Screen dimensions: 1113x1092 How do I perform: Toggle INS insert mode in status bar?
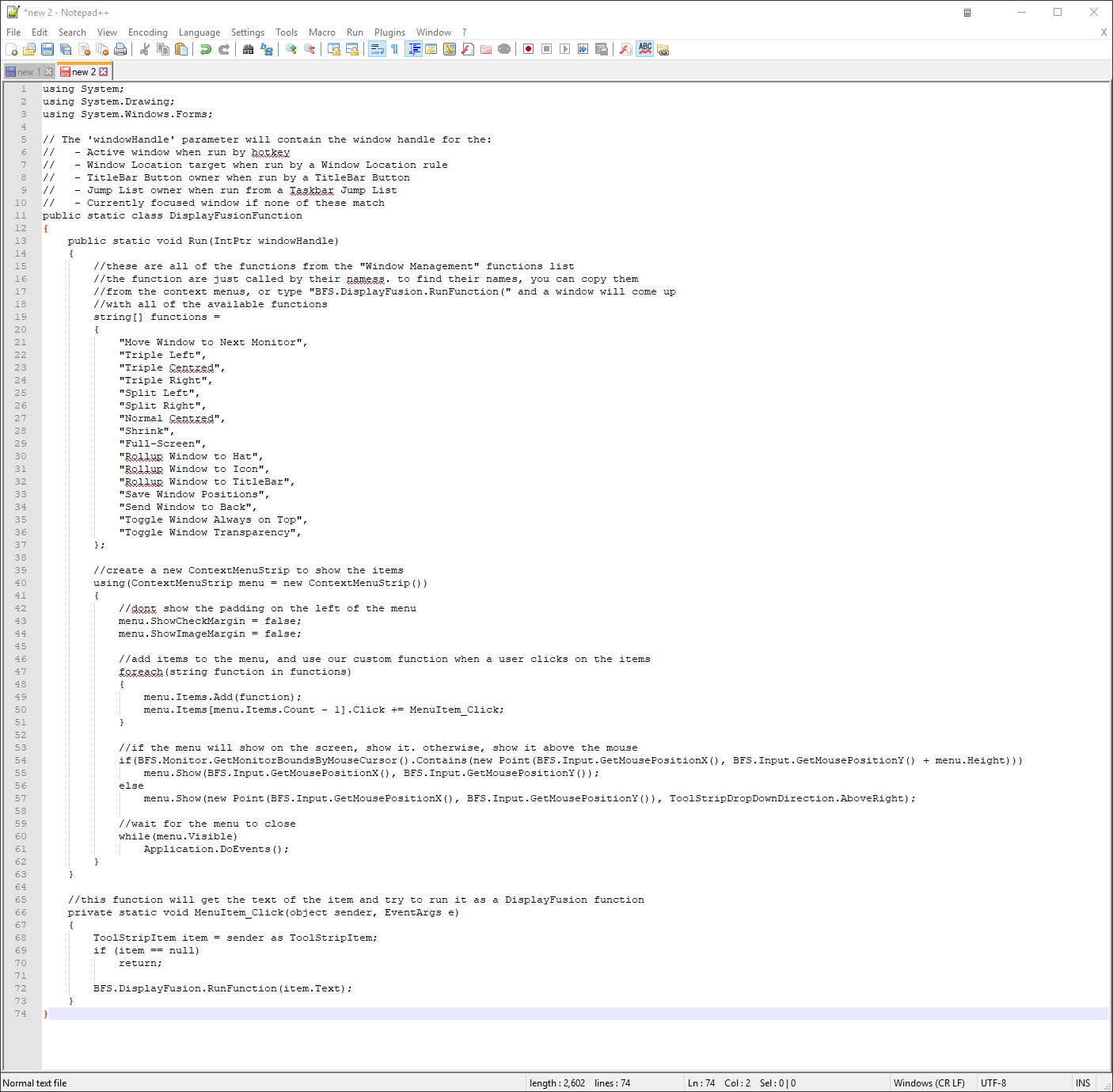click(x=1082, y=1082)
